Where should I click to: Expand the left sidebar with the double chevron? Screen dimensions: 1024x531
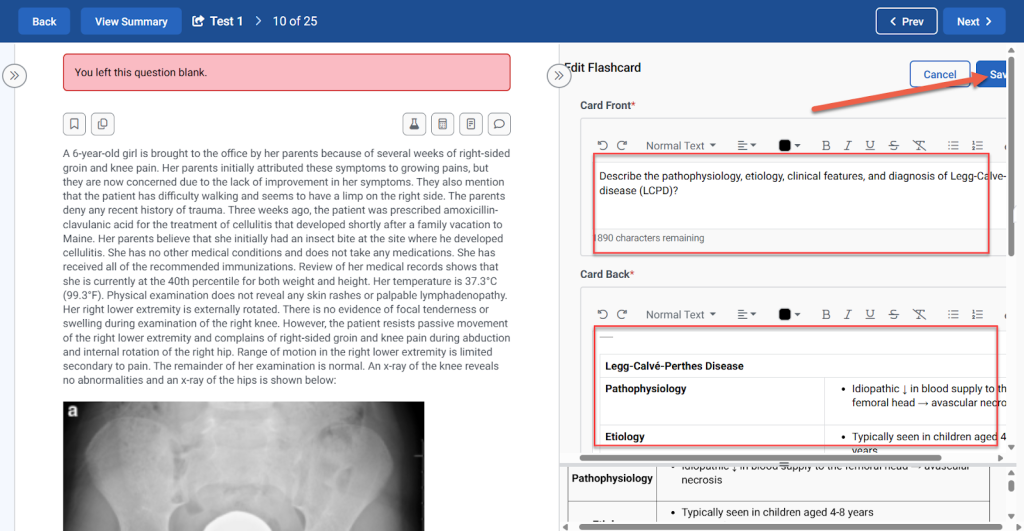(14, 75)
